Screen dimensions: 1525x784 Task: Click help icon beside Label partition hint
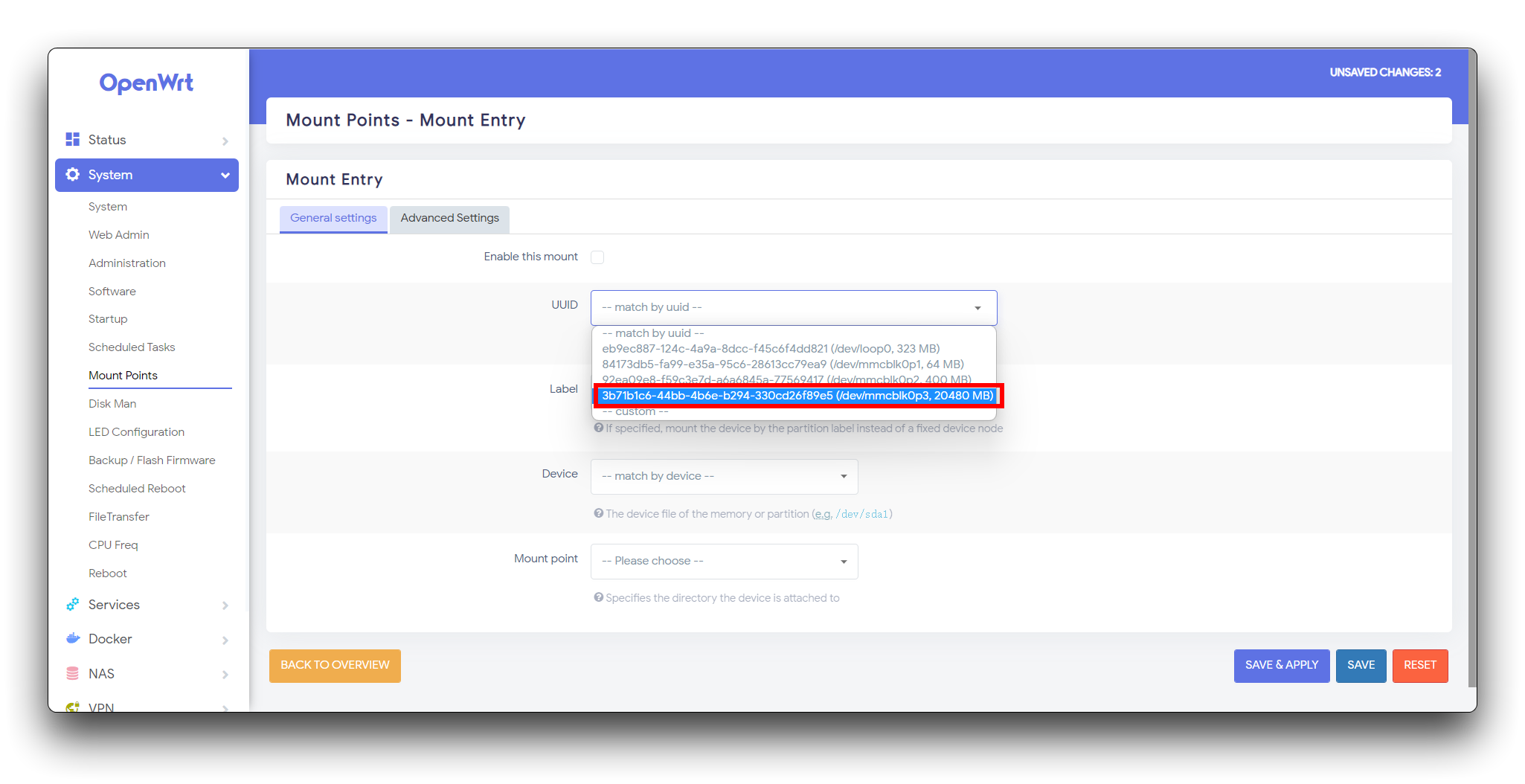tap(598, 428)
